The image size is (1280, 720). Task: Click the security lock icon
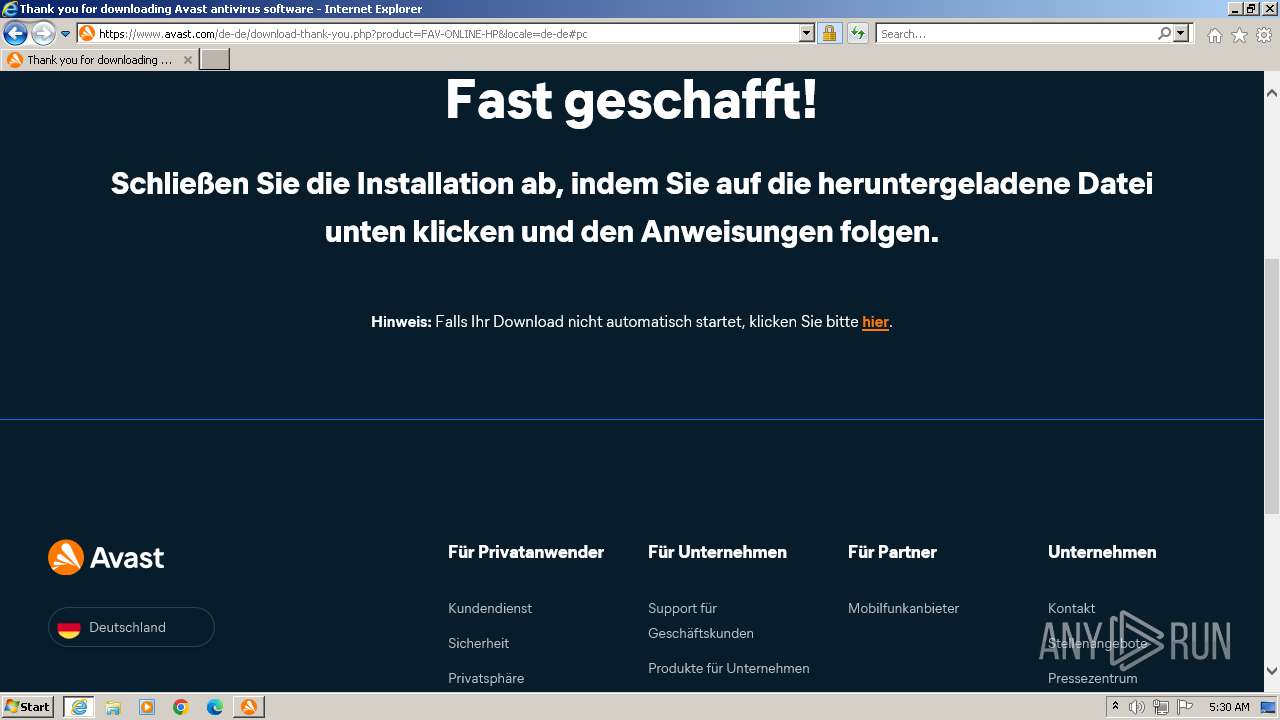tap(829, 33)
